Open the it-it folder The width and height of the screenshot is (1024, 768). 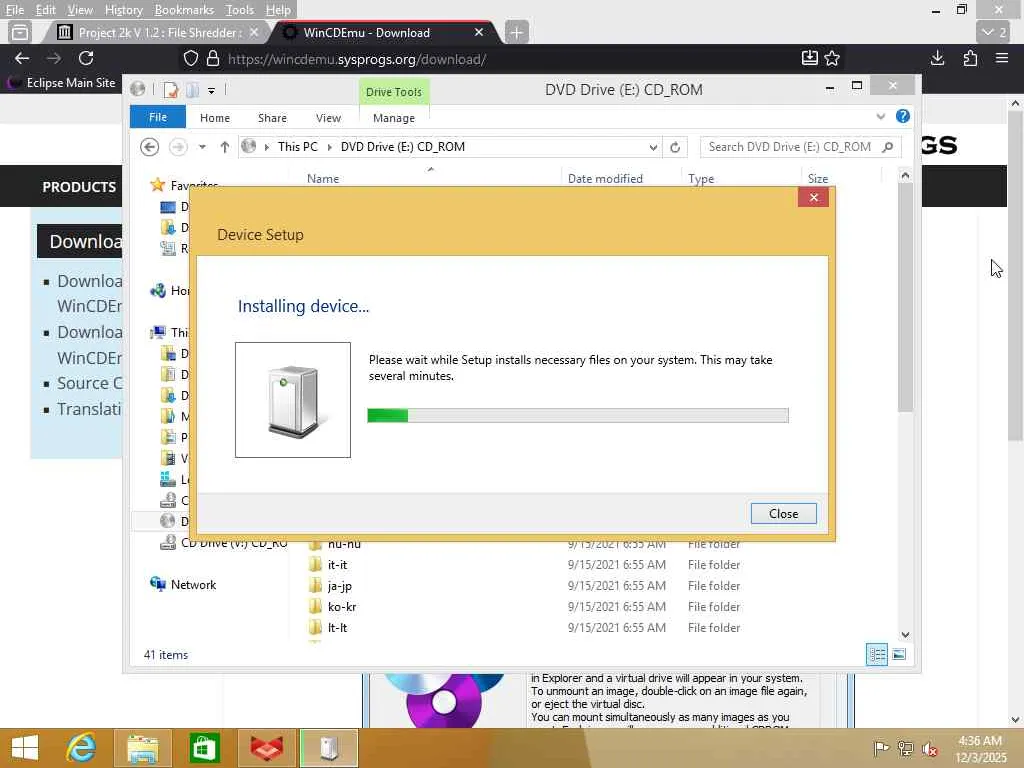click(x=337, y=565)
